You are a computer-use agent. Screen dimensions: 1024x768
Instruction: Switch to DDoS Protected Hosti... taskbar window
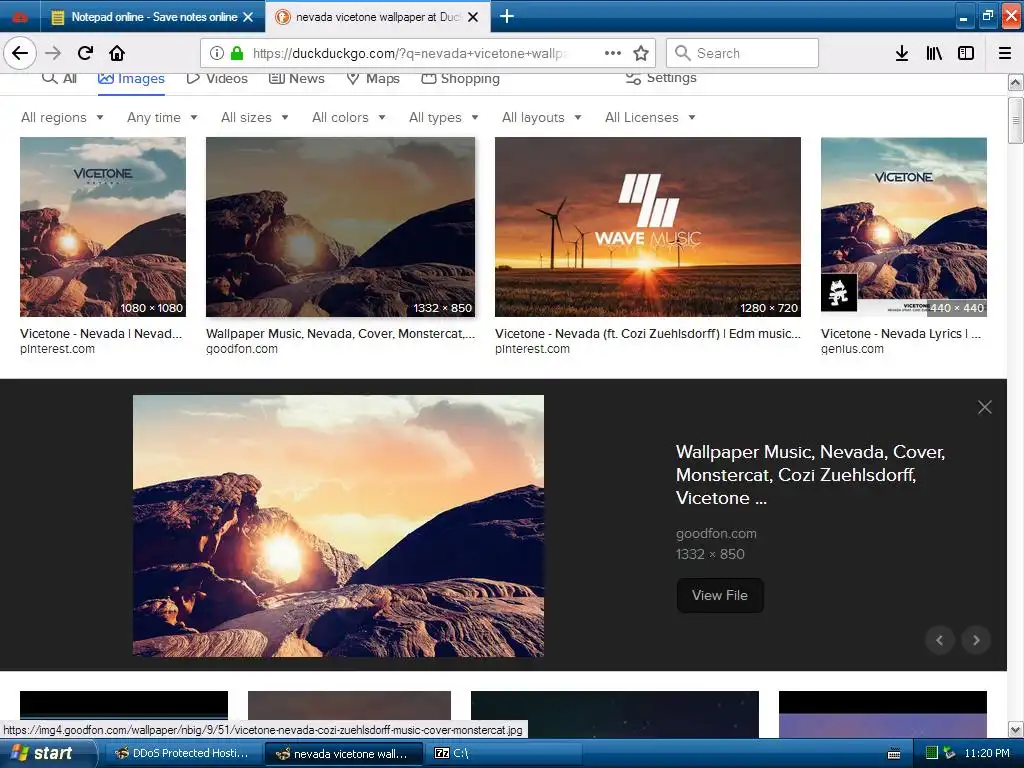pyautogui.click(x=183, y=753)
